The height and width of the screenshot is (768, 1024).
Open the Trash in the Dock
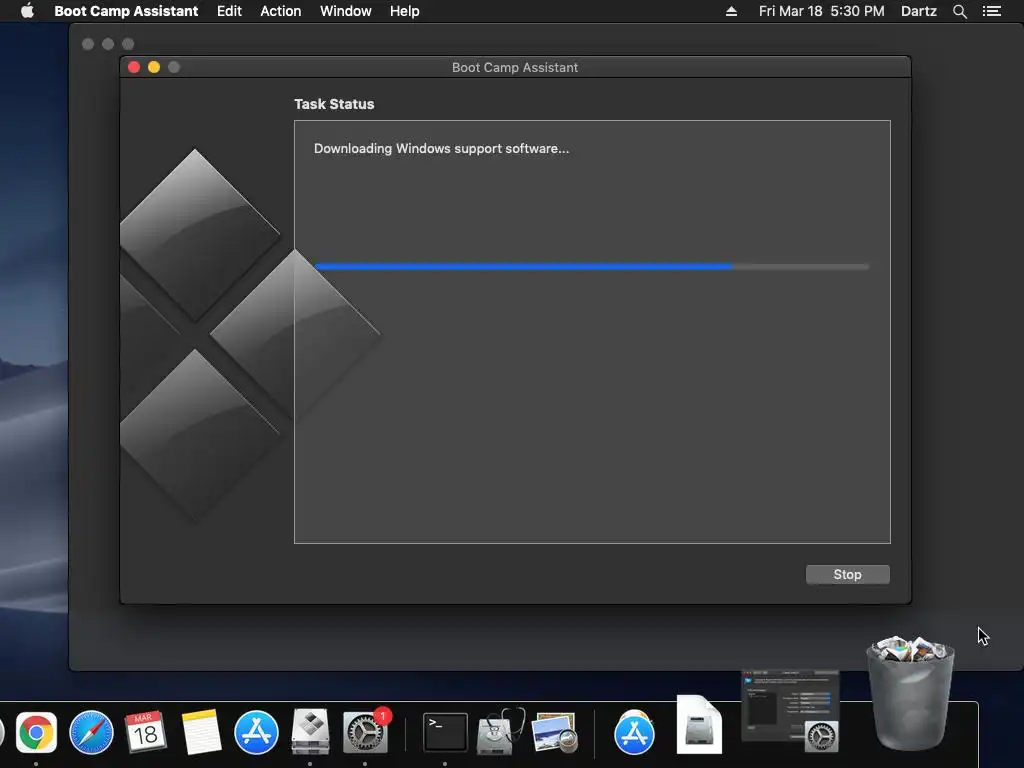tap(910, 694)
